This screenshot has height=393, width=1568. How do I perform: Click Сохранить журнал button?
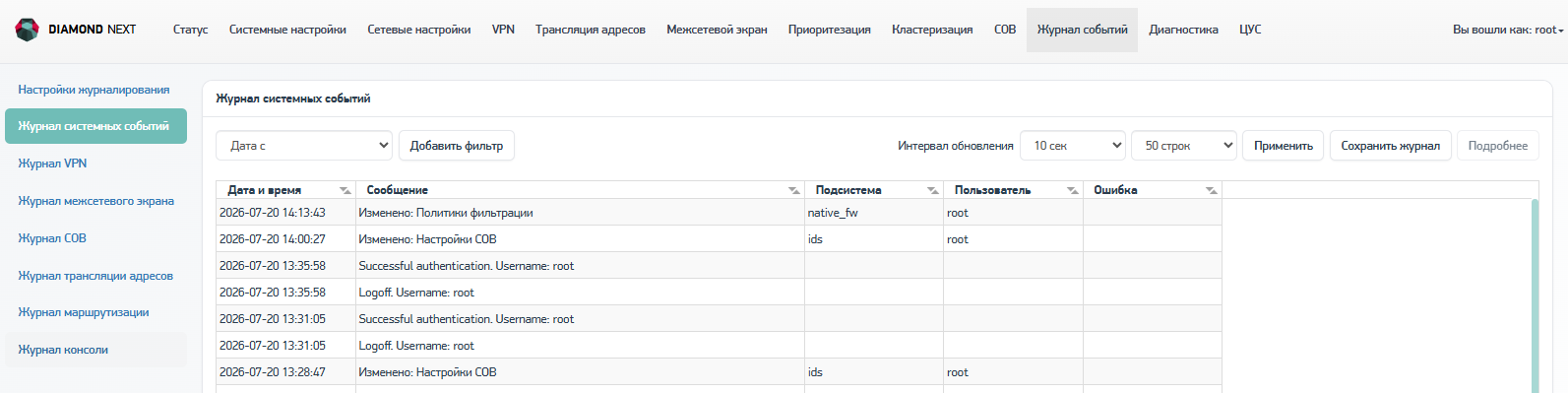(x=1390, y=146)
